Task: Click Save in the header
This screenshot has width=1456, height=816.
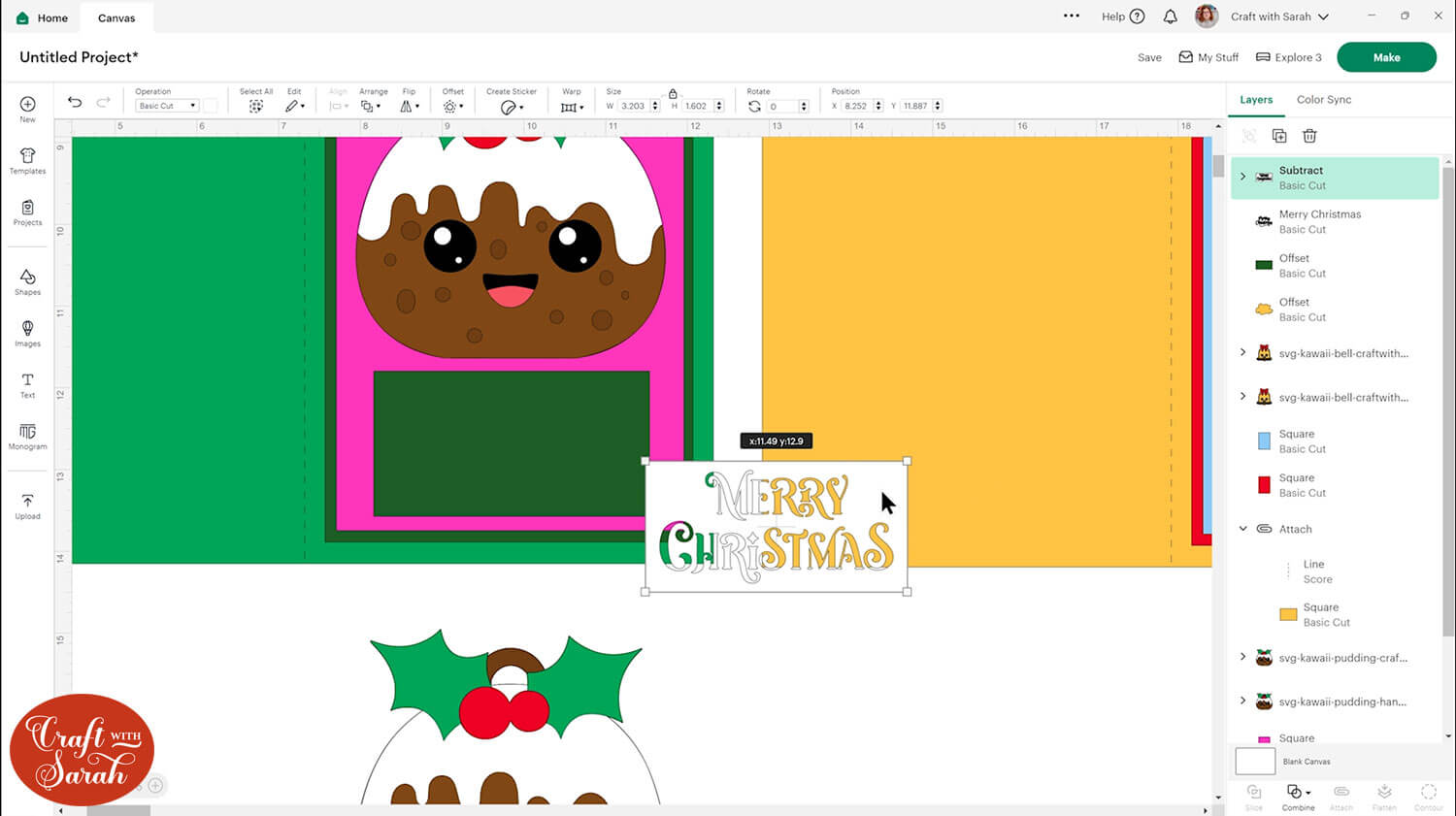Action: [x=1149, y=57]
